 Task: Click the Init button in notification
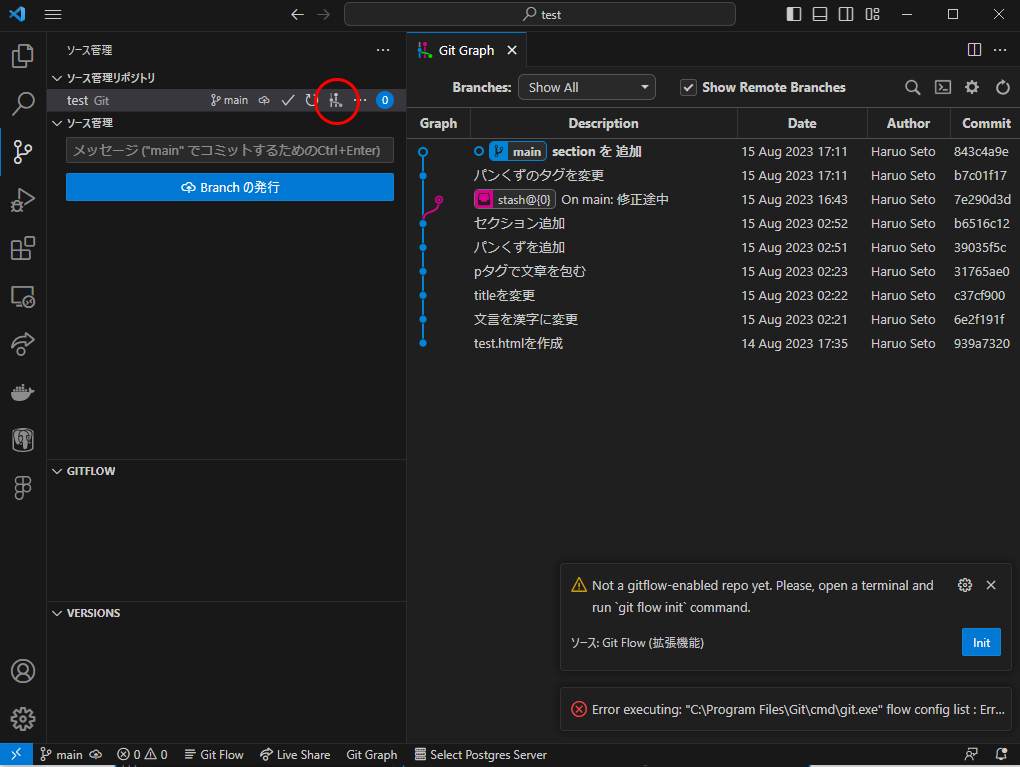coord(981,643)
